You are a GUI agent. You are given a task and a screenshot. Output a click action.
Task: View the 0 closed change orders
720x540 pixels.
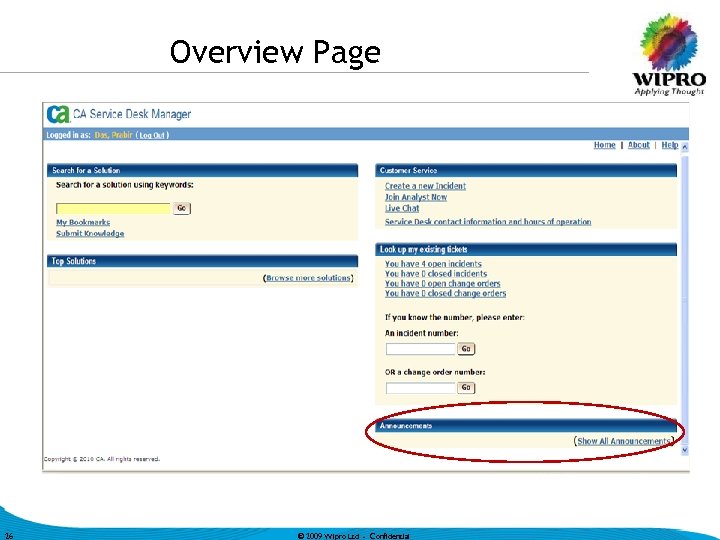point(445,293)
